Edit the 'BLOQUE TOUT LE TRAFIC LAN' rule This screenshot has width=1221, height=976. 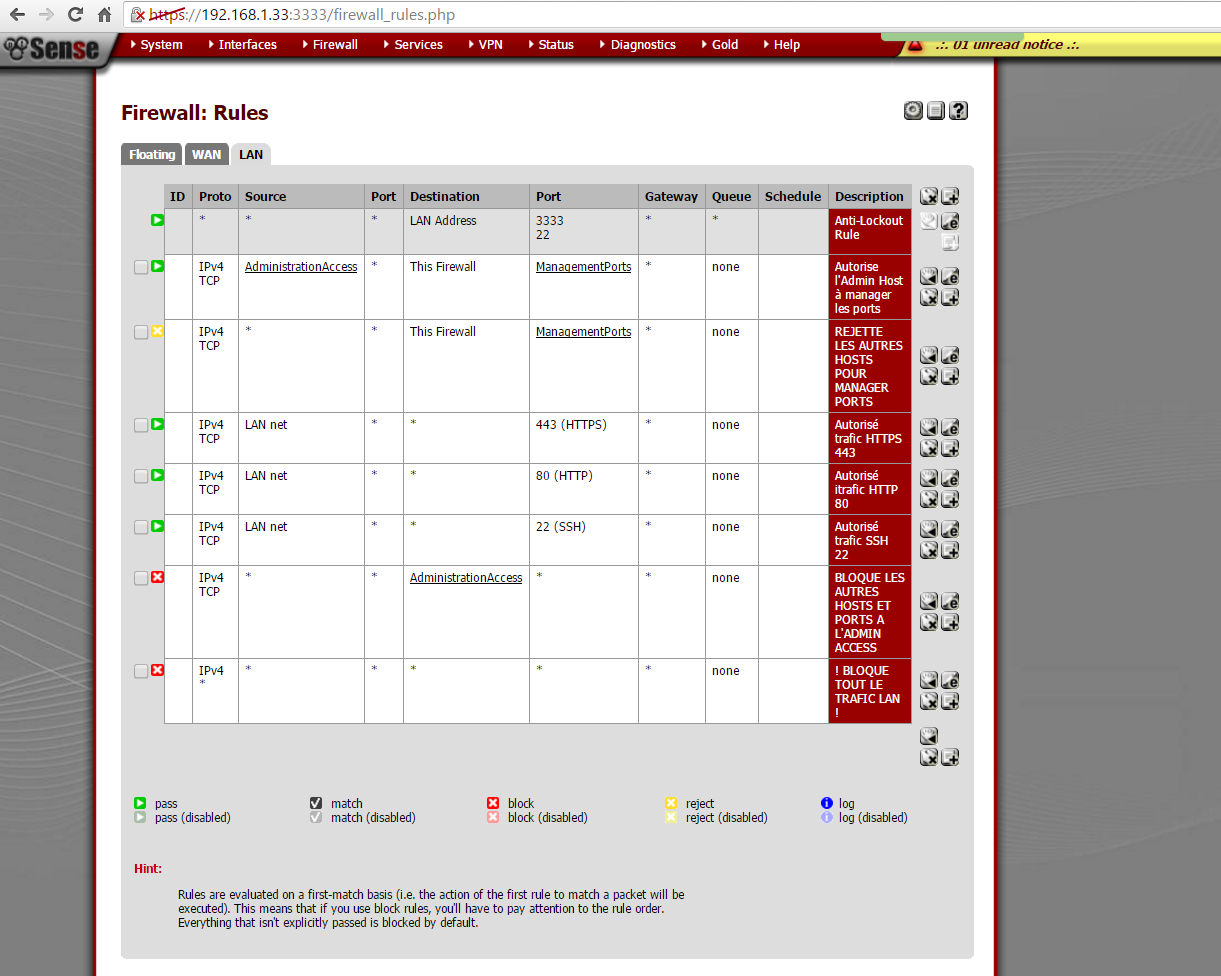(x=950, y=680)
